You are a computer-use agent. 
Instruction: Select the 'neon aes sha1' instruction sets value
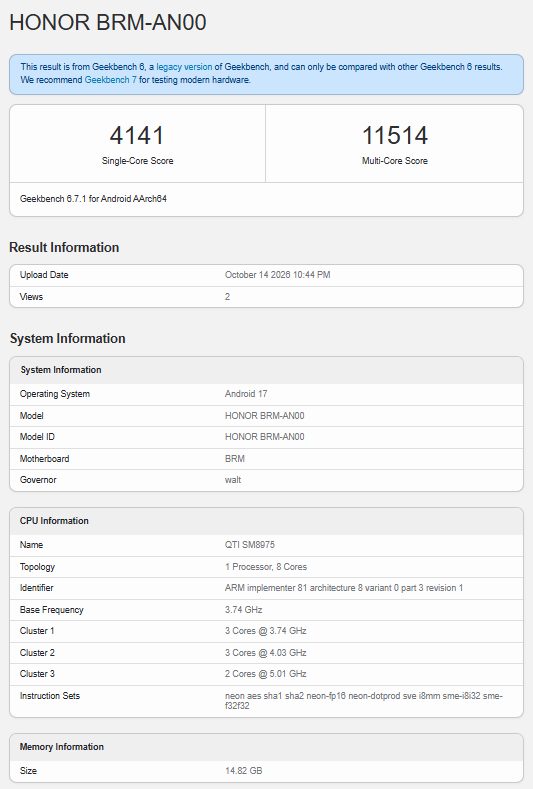[363, 701]
